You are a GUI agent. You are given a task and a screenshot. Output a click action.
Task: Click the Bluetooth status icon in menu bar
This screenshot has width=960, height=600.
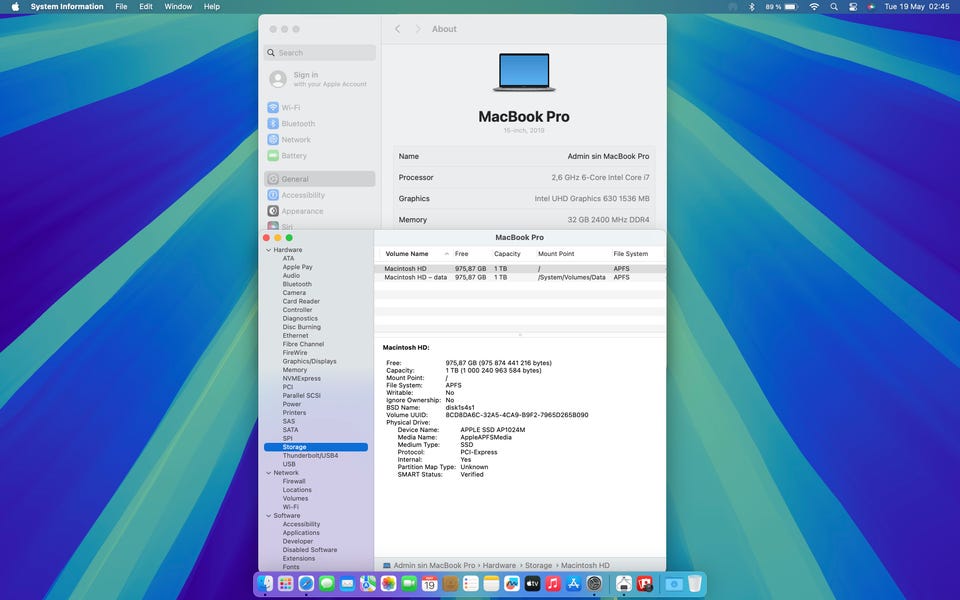pos(752,7)
